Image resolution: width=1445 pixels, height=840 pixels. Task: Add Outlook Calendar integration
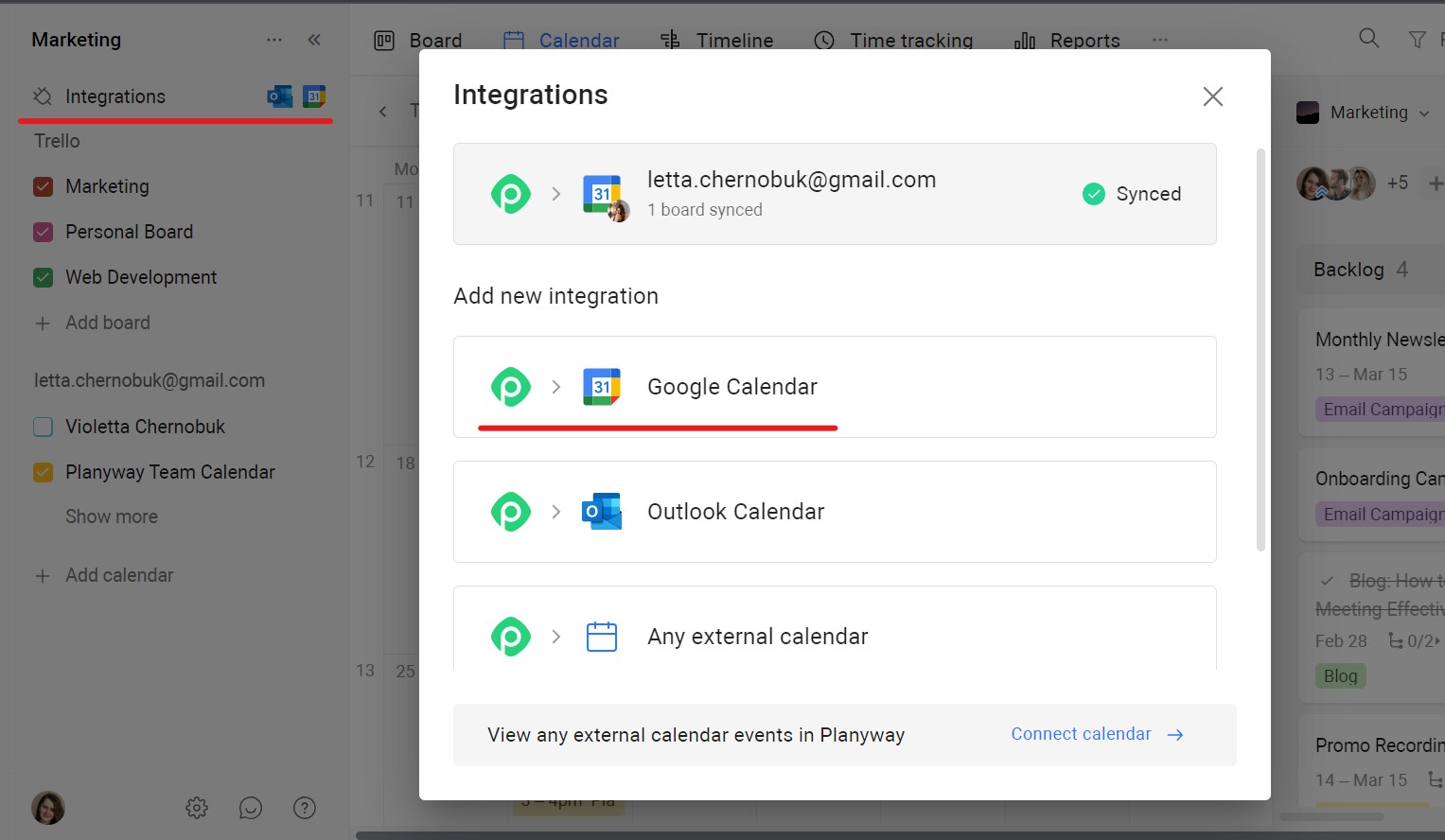(835, 512)
